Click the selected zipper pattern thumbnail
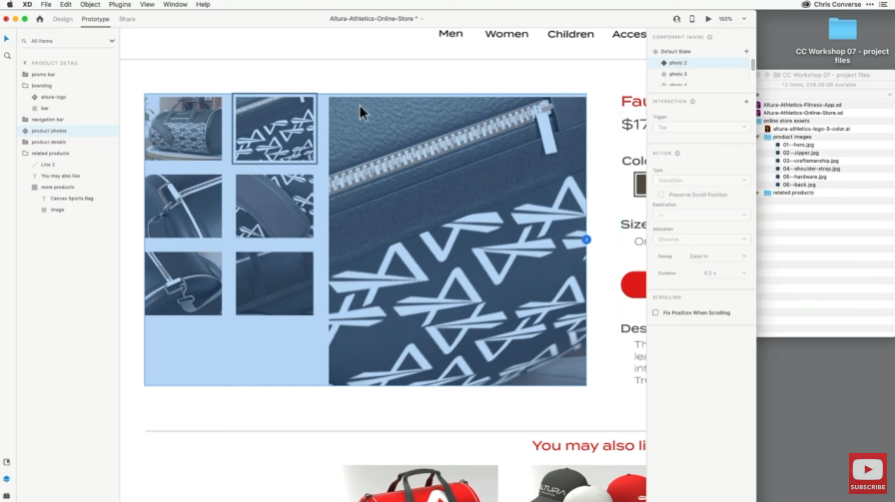The height and width of the screenshot is (502, 895). (x=275, y=129)
